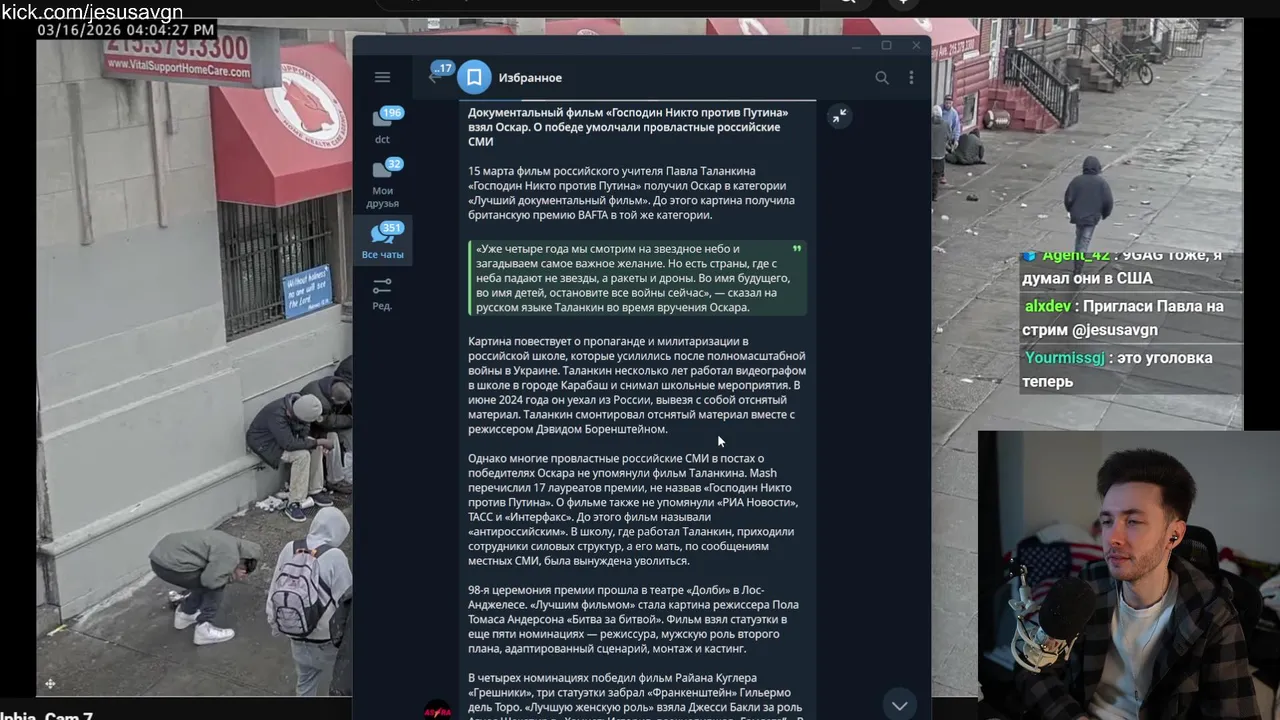Image resolution: width=1280 pixels, height=720 pixels.
Task: Open the three-dot chat options menu
Action: 911,77
